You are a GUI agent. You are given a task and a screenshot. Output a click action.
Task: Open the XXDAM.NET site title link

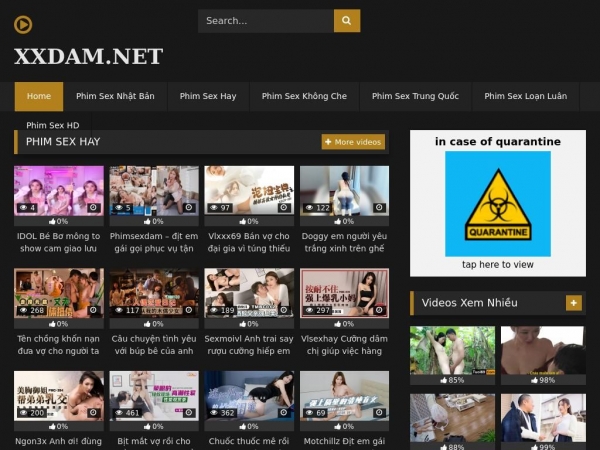point(88,56)
